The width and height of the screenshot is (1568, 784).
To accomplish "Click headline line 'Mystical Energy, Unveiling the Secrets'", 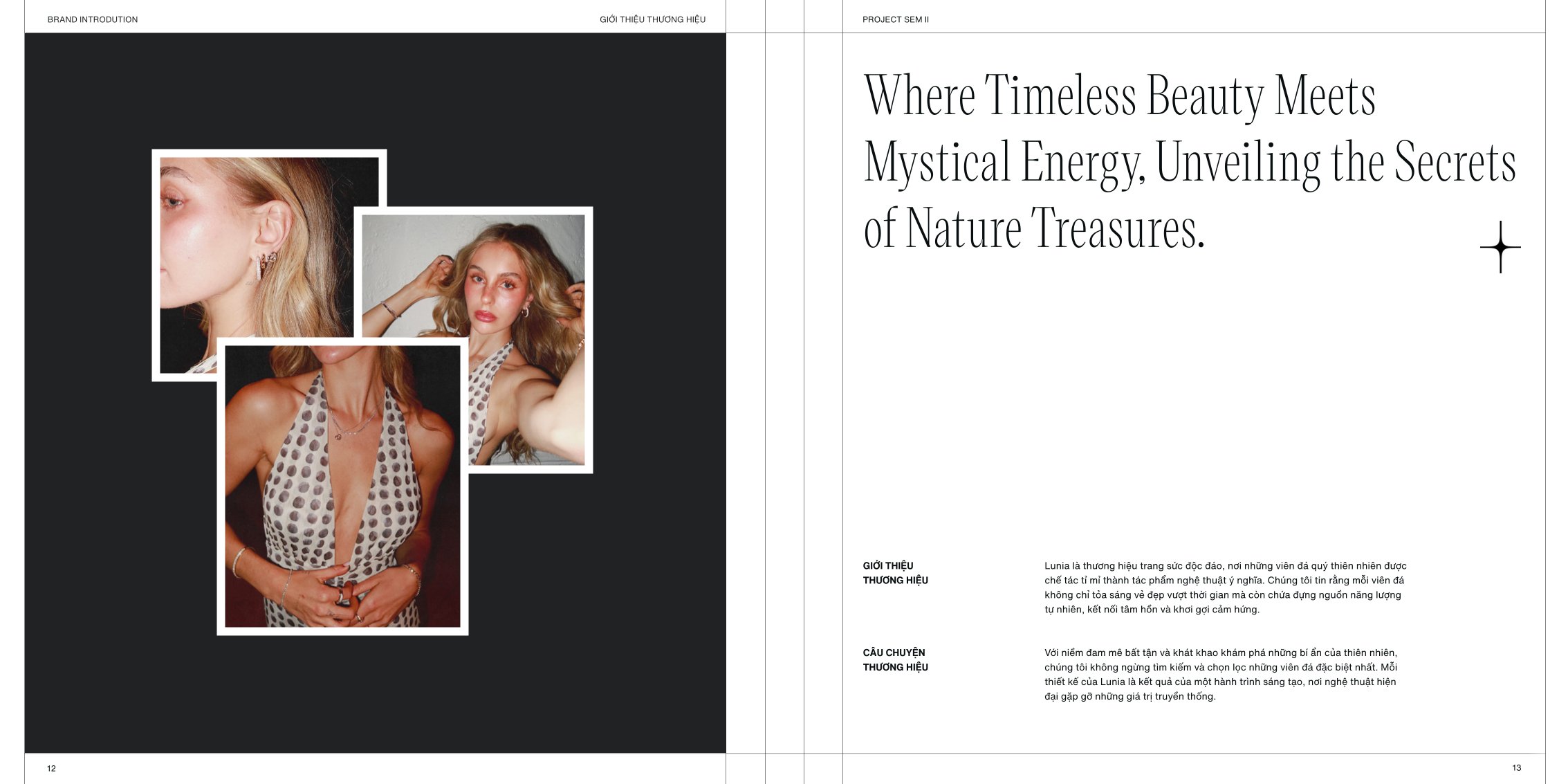I will (1190, 163).
